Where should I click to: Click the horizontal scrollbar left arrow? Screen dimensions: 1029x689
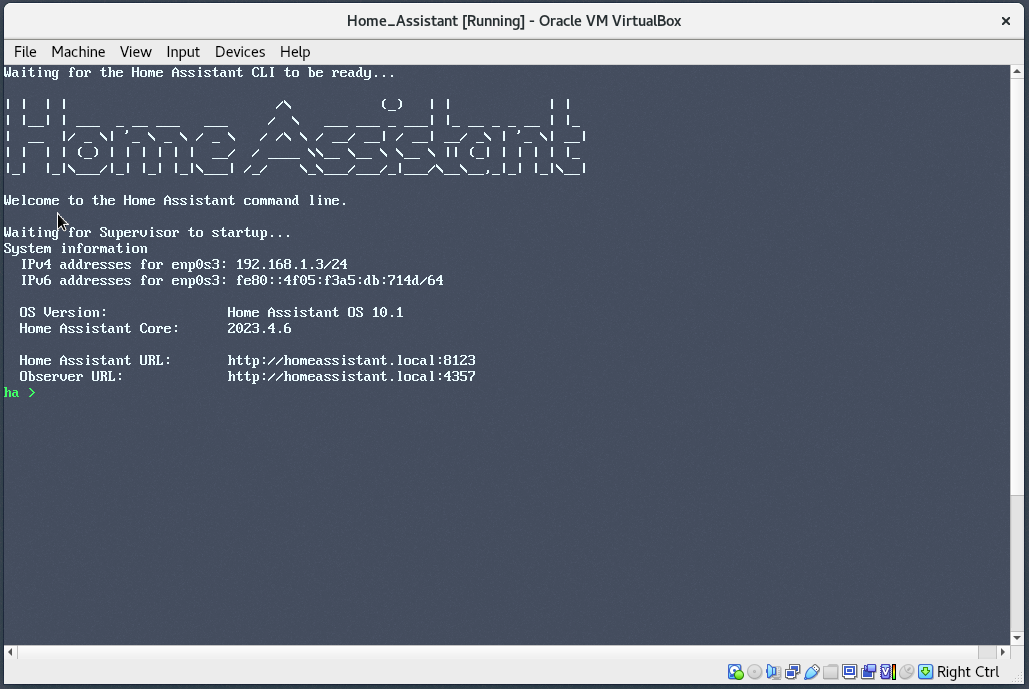pyautogui.click(x=10, y=652)
